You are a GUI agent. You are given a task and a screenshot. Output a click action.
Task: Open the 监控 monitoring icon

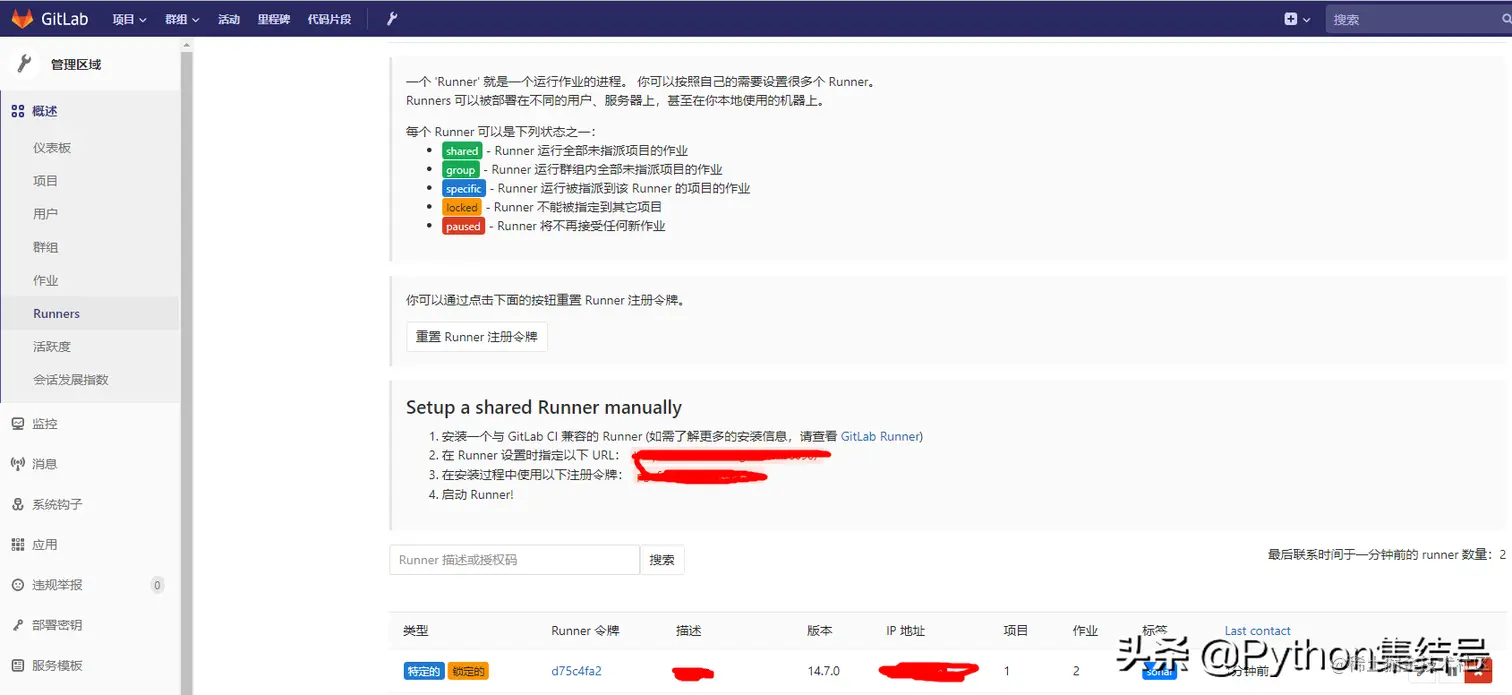[x=17, y=423]
